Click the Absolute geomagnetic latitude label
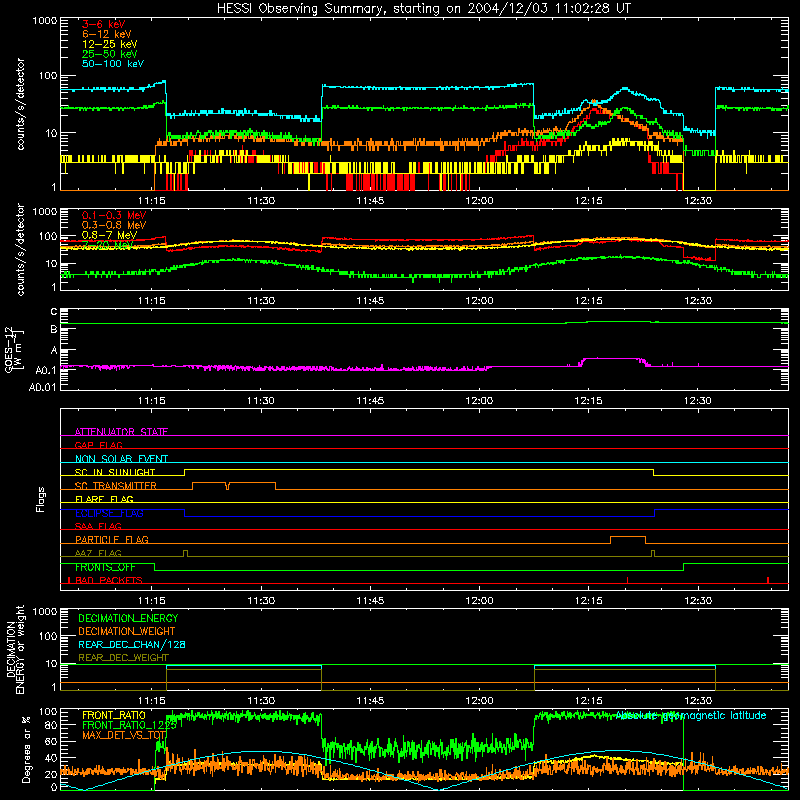Screen dimensions: 800x800 (x=691, y=715)
